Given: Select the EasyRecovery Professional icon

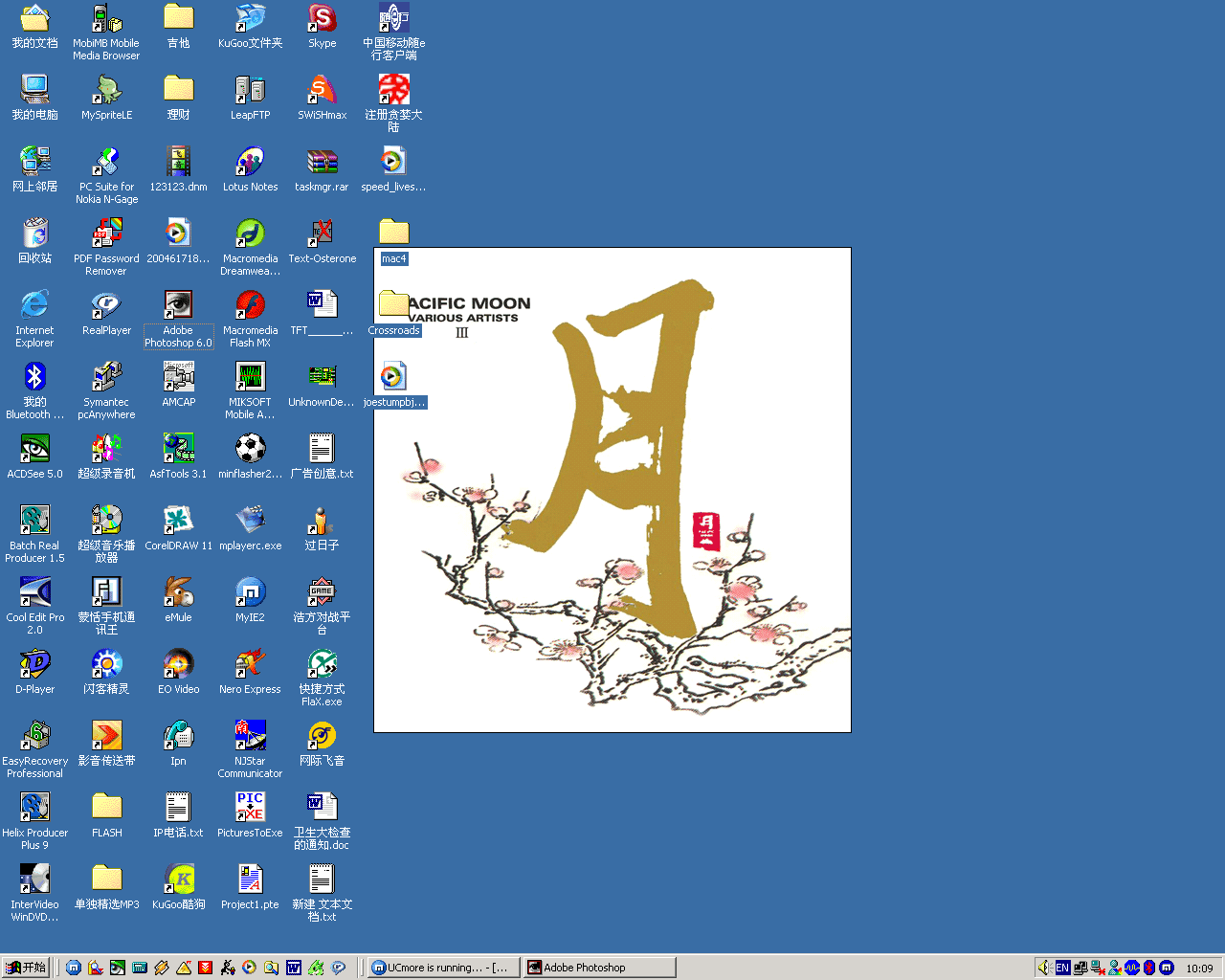Looking at the screenshot, I should (x=34, y=749).
